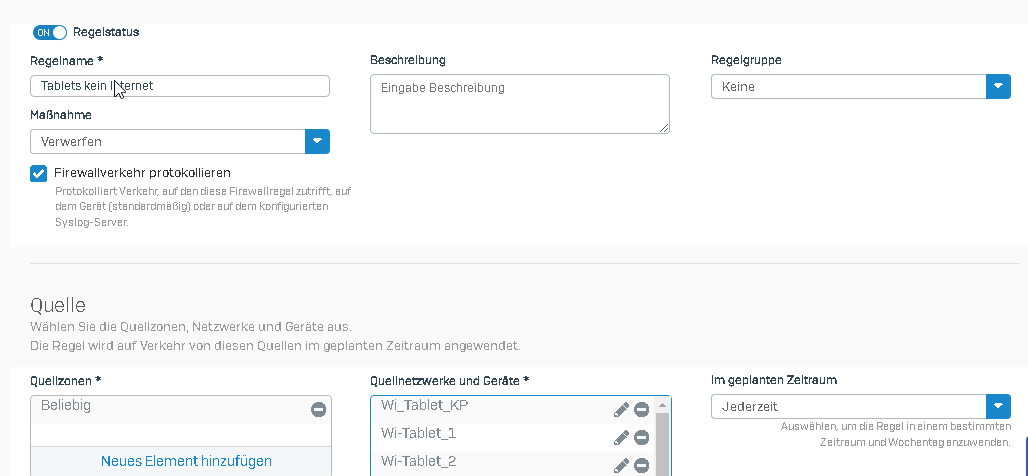Uncheck Firewallverkehr protokollieren checkbox

point(39,173)
